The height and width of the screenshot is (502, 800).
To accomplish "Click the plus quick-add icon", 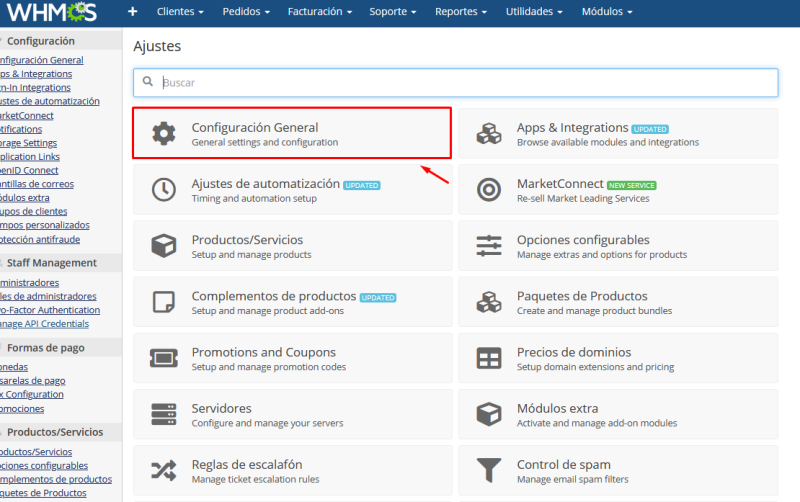I will click(133, 11).
